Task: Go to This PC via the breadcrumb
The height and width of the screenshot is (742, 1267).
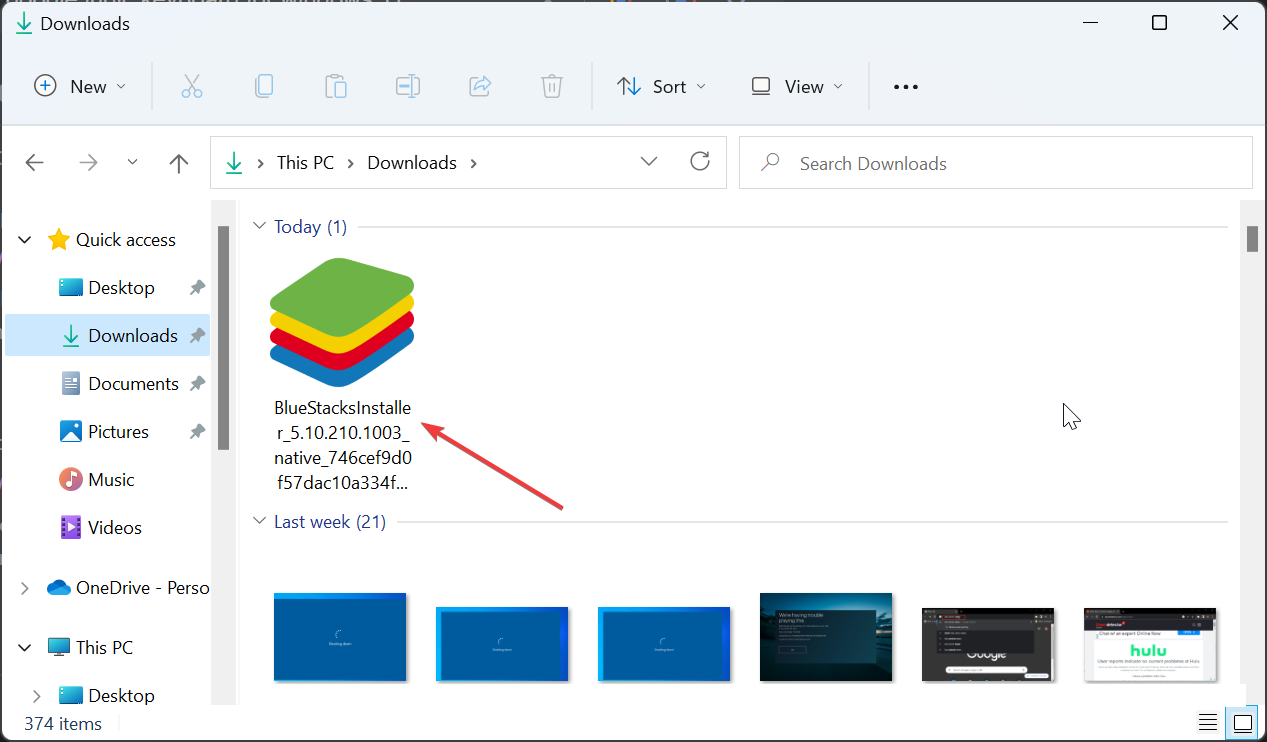Action: (x=304, y=162)
